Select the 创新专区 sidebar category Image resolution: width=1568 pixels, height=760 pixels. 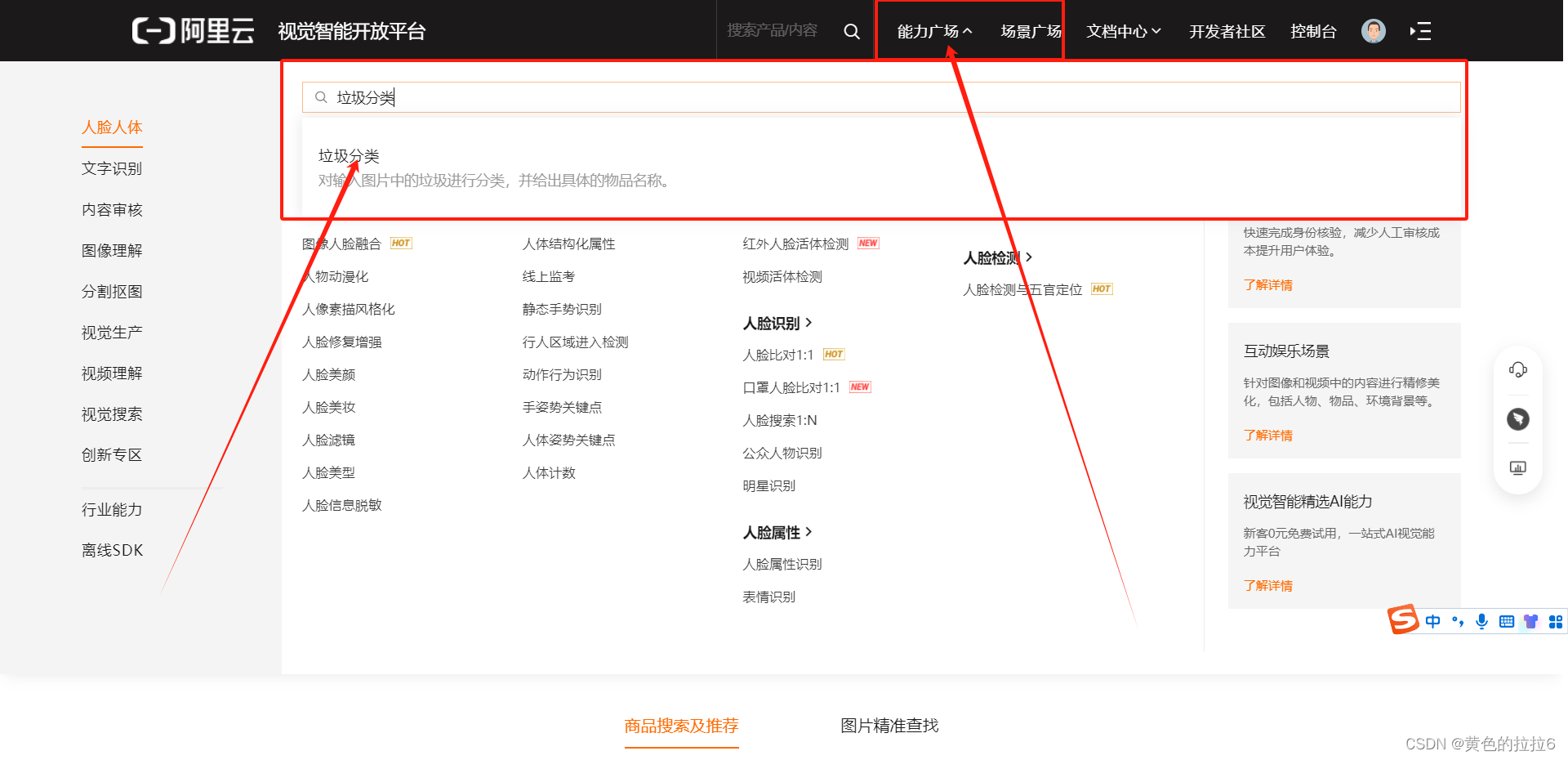click(112, 455)
